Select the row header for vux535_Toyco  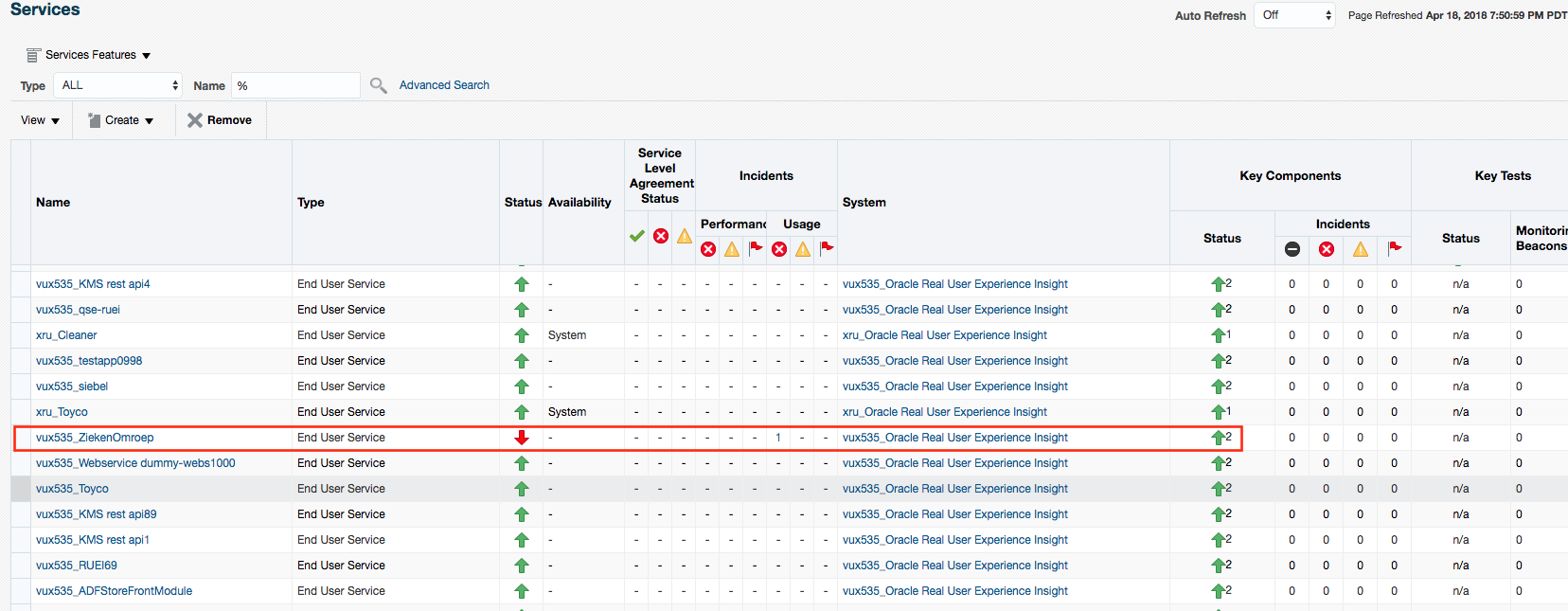point(21,489)
